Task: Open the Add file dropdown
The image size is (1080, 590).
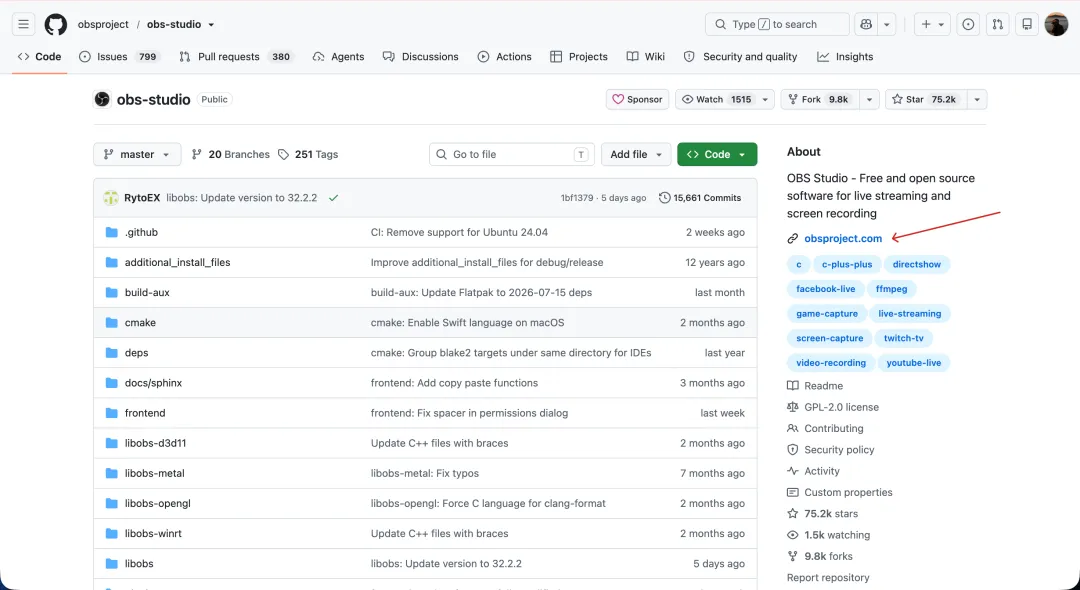Action: 636,154
